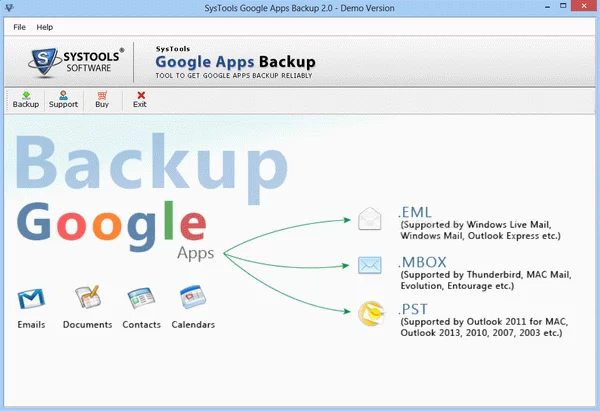Viewport: 600px width, 411px height.
Task: Select the Documents icon
Action: pos(88,297)
